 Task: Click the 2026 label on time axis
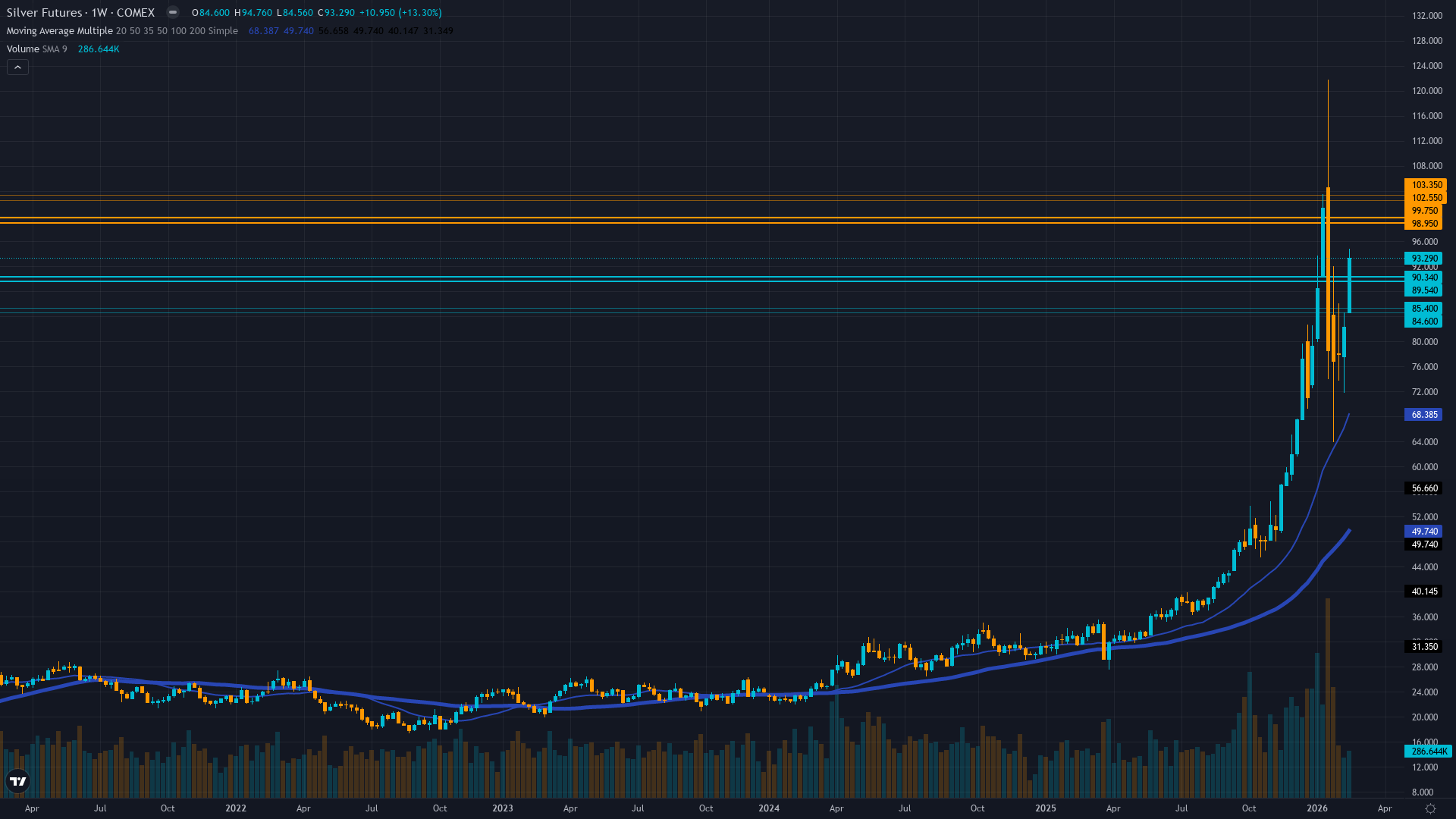1317,808
